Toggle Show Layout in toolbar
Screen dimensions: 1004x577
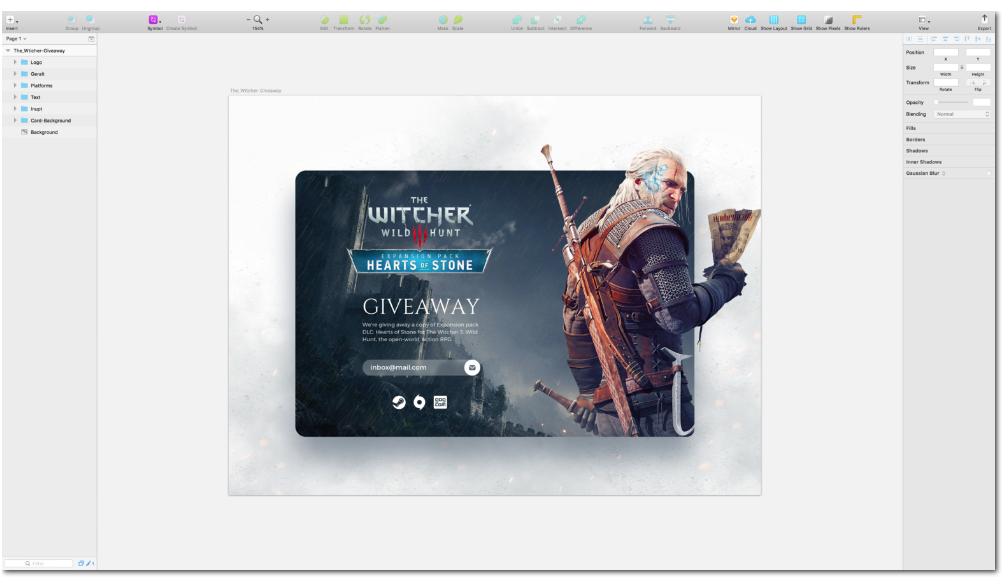(773, 20)
